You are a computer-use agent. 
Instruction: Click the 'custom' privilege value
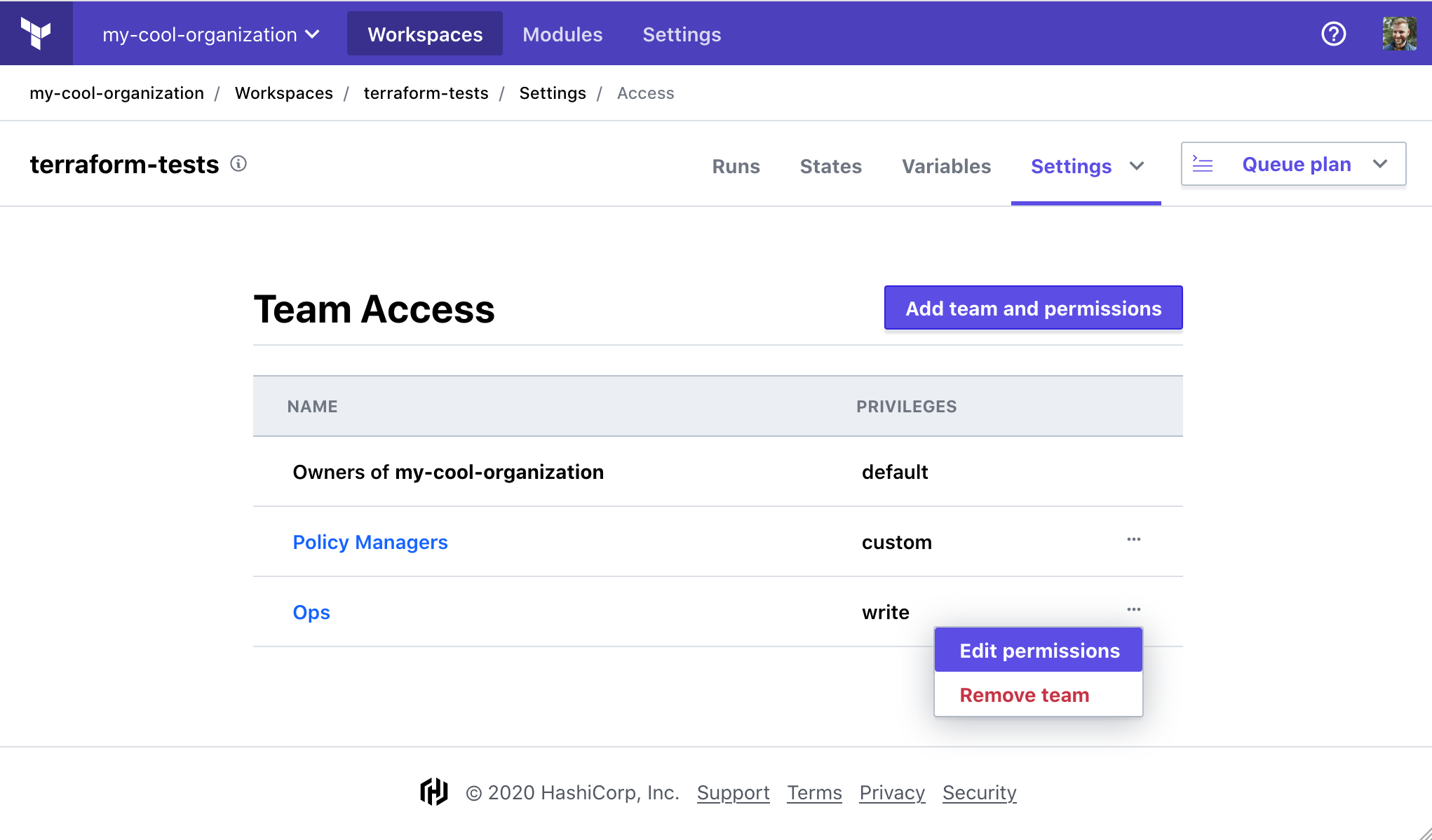[896, 542]
